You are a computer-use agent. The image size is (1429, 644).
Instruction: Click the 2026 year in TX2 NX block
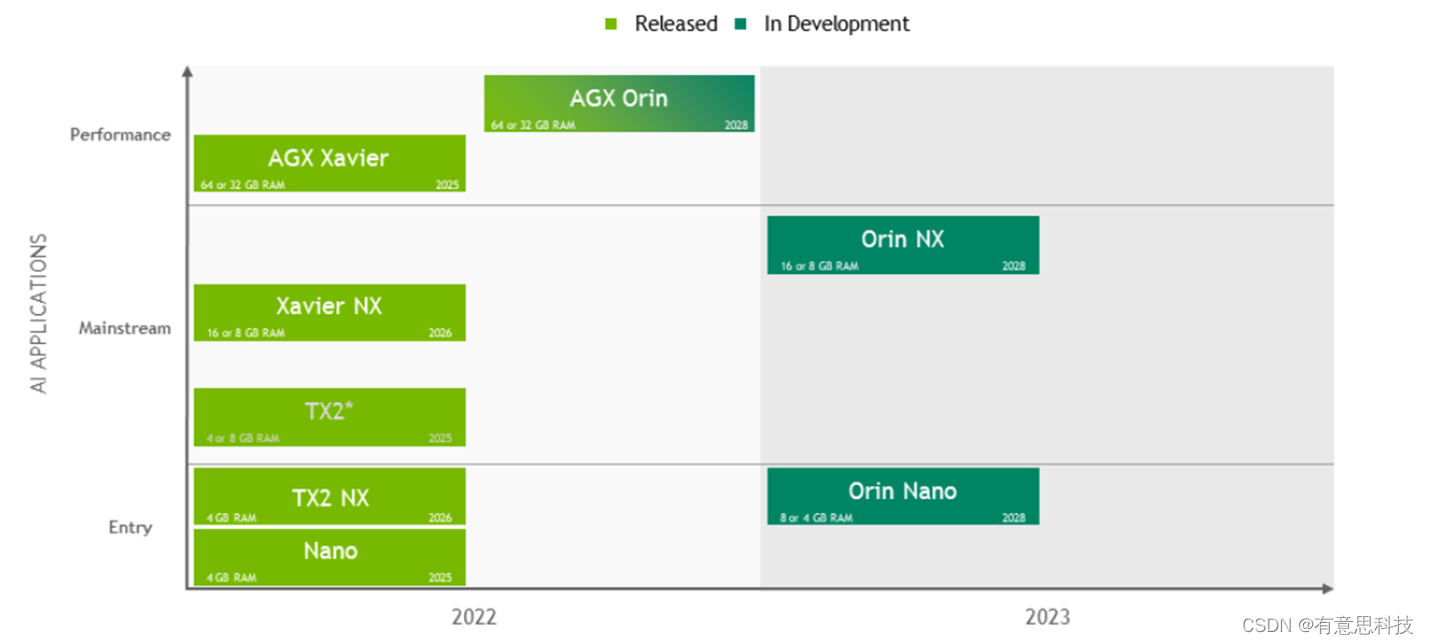pyautogui.click(x=440, y=518)
